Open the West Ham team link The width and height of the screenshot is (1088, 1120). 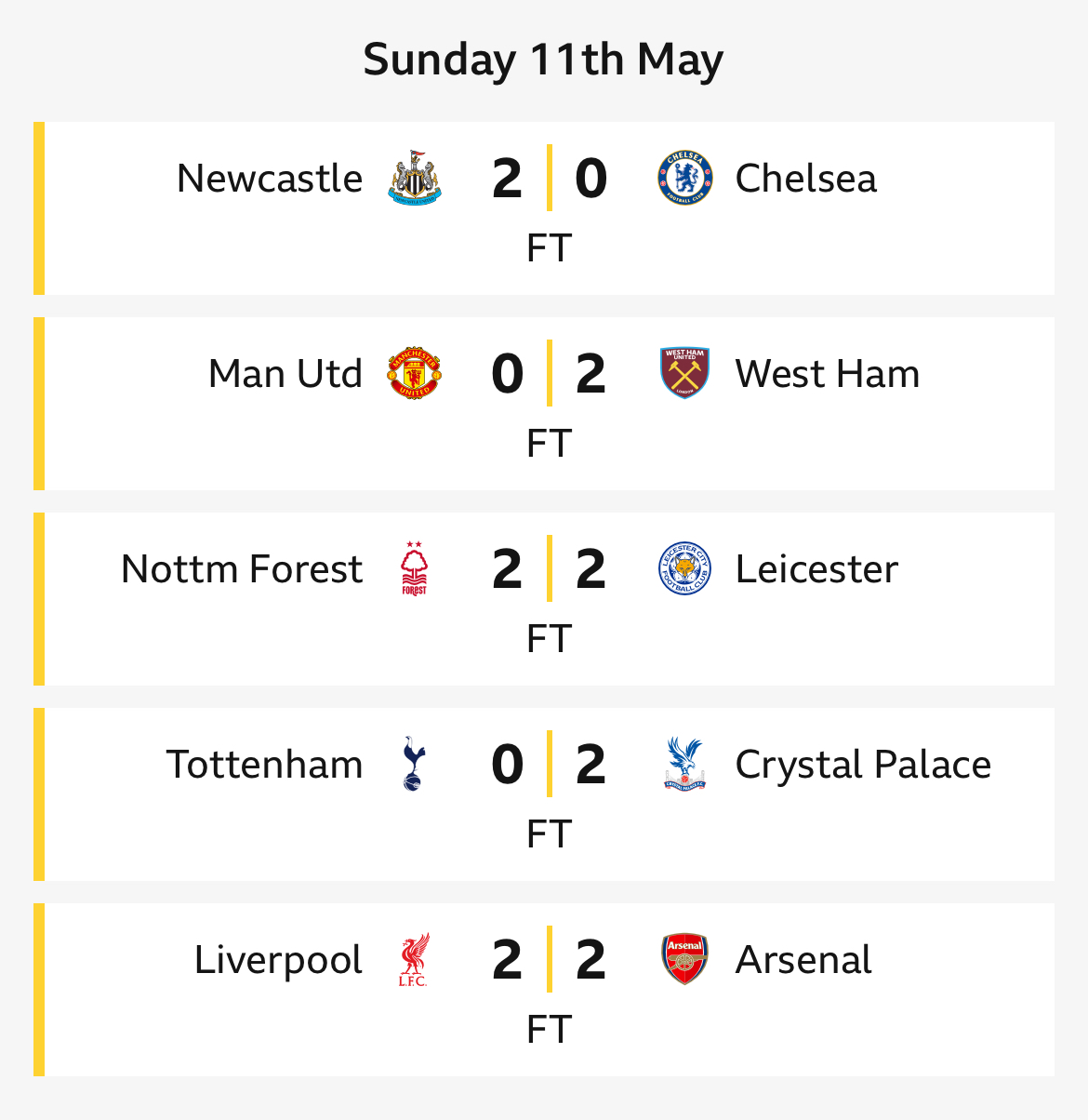tap(827, 373)
